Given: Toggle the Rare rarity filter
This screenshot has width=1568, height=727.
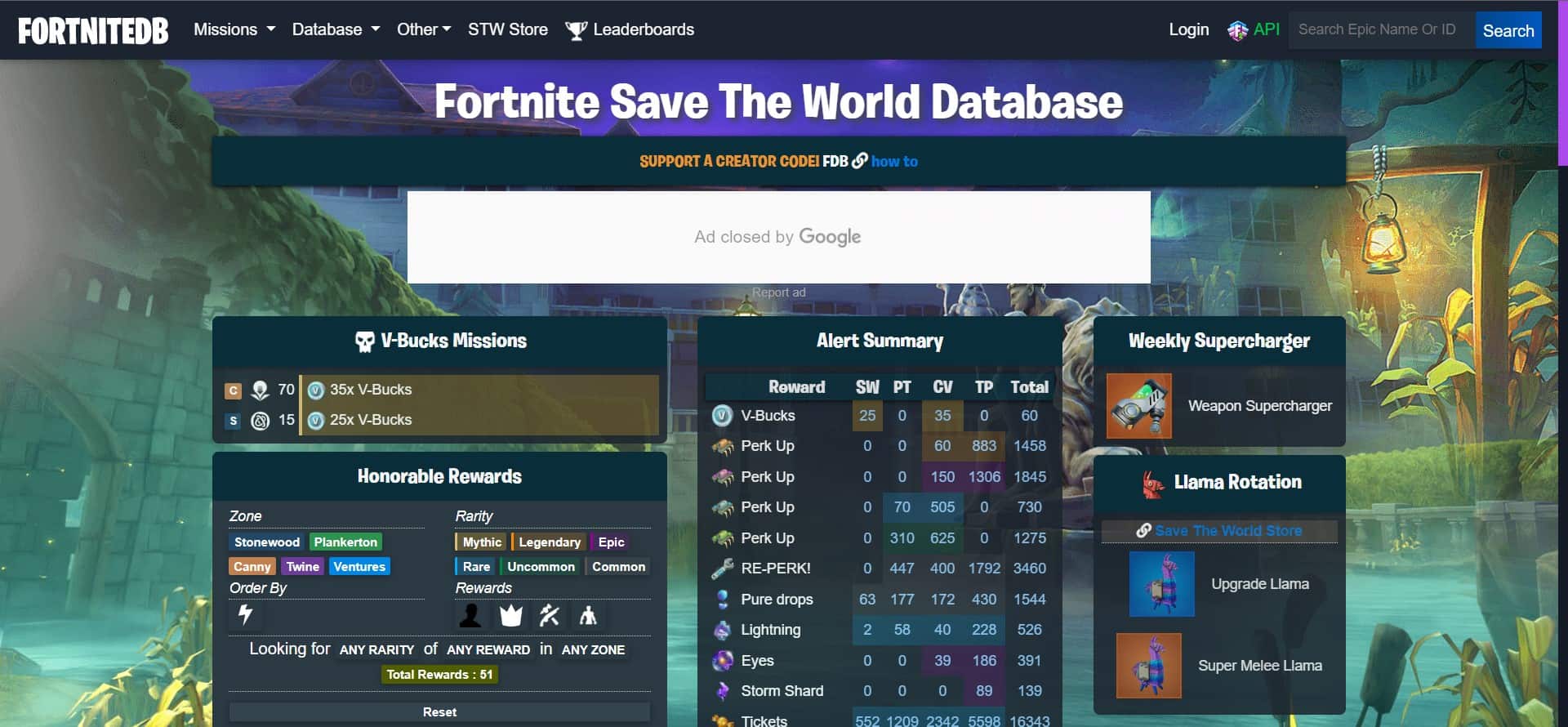Looking at the screenshot, I should pos(476,567).
